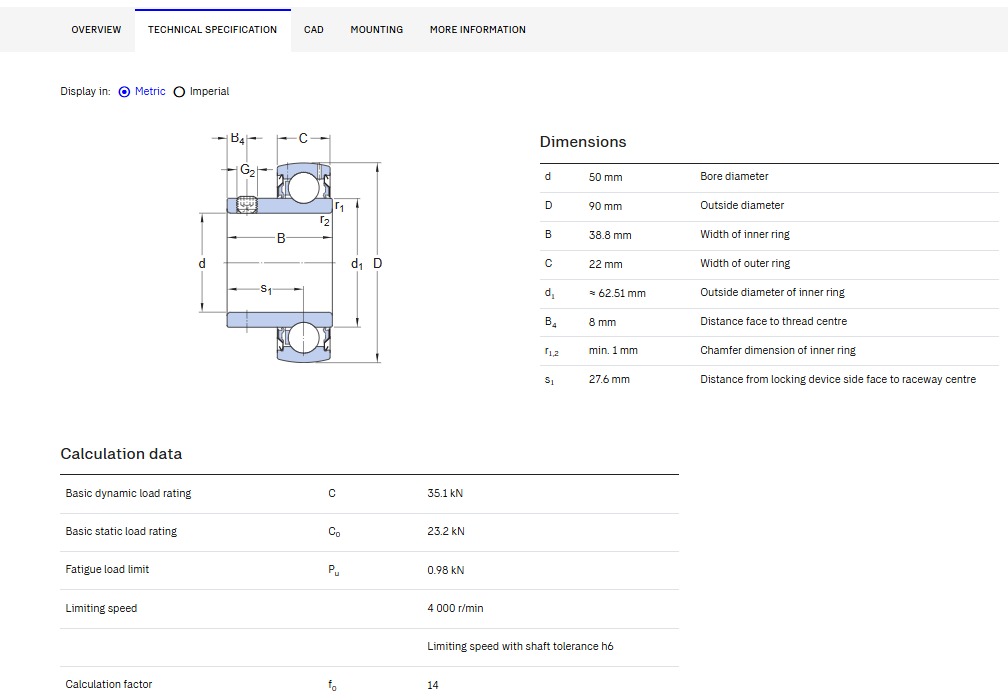Click the '23.2 kN' value
The height and width of the screenshot is (698, 1008).
[x=446, y=532]
